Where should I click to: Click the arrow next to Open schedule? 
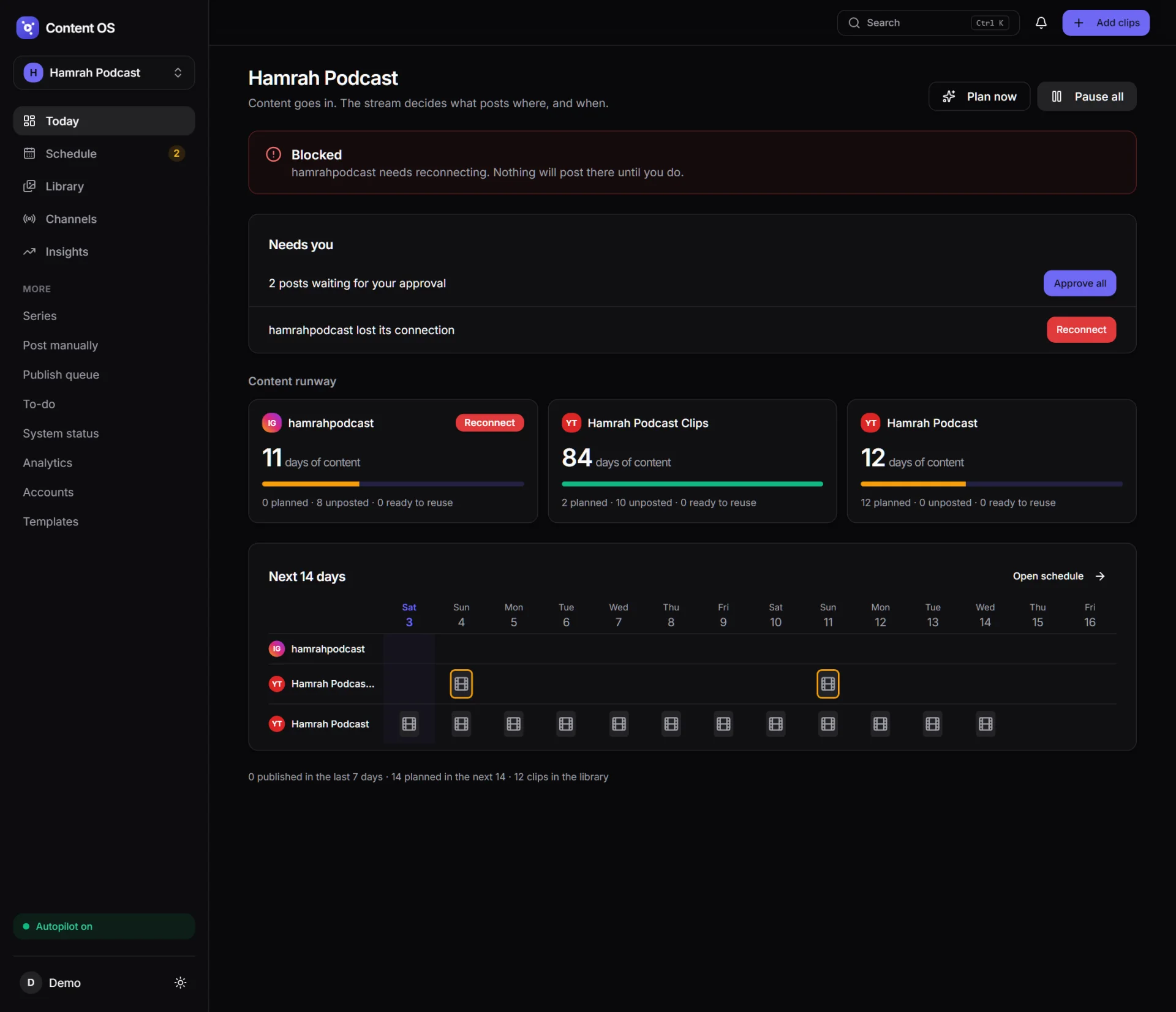tap(1100, 576)
